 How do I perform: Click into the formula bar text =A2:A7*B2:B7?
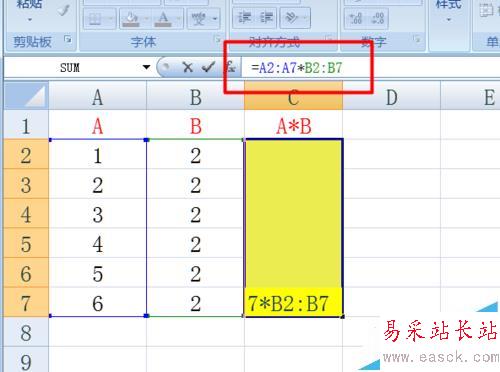pos(297,68)
